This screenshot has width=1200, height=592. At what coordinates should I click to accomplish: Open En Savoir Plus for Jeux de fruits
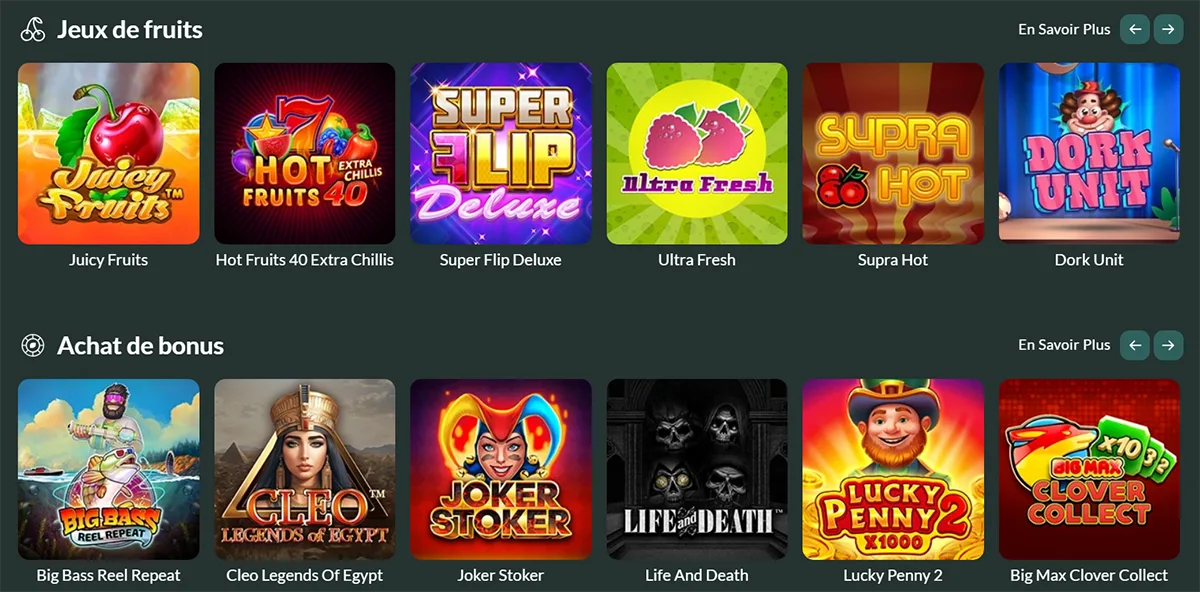point(1064,29)
